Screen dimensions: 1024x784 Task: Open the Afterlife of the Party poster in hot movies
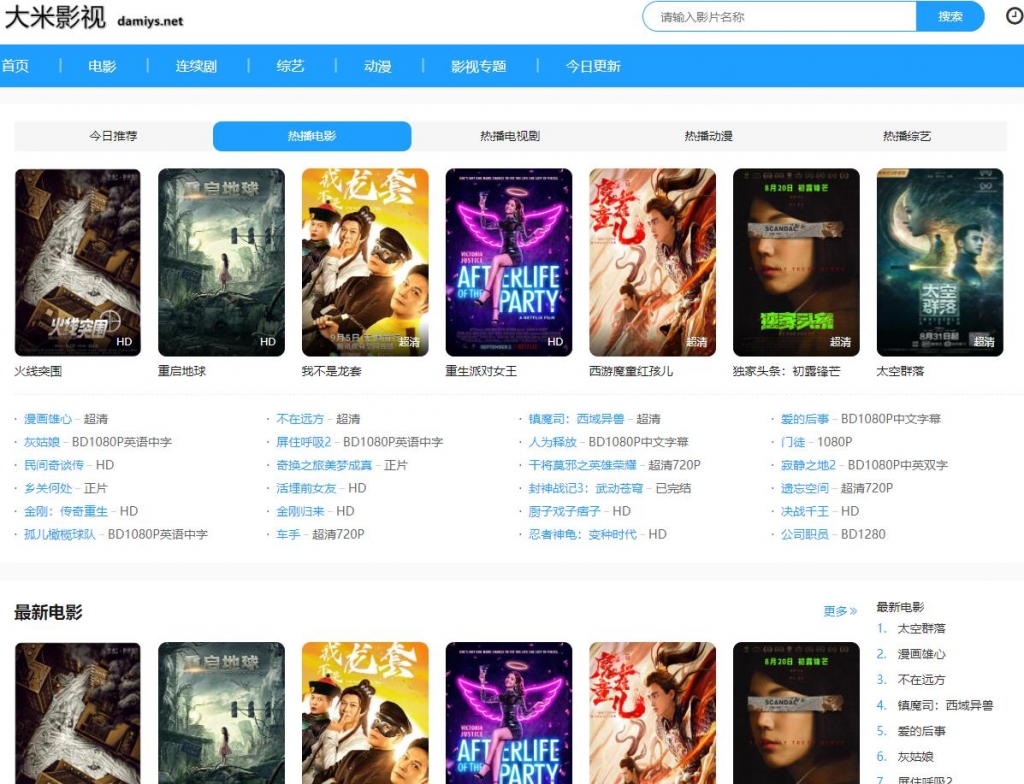[509, 263]
